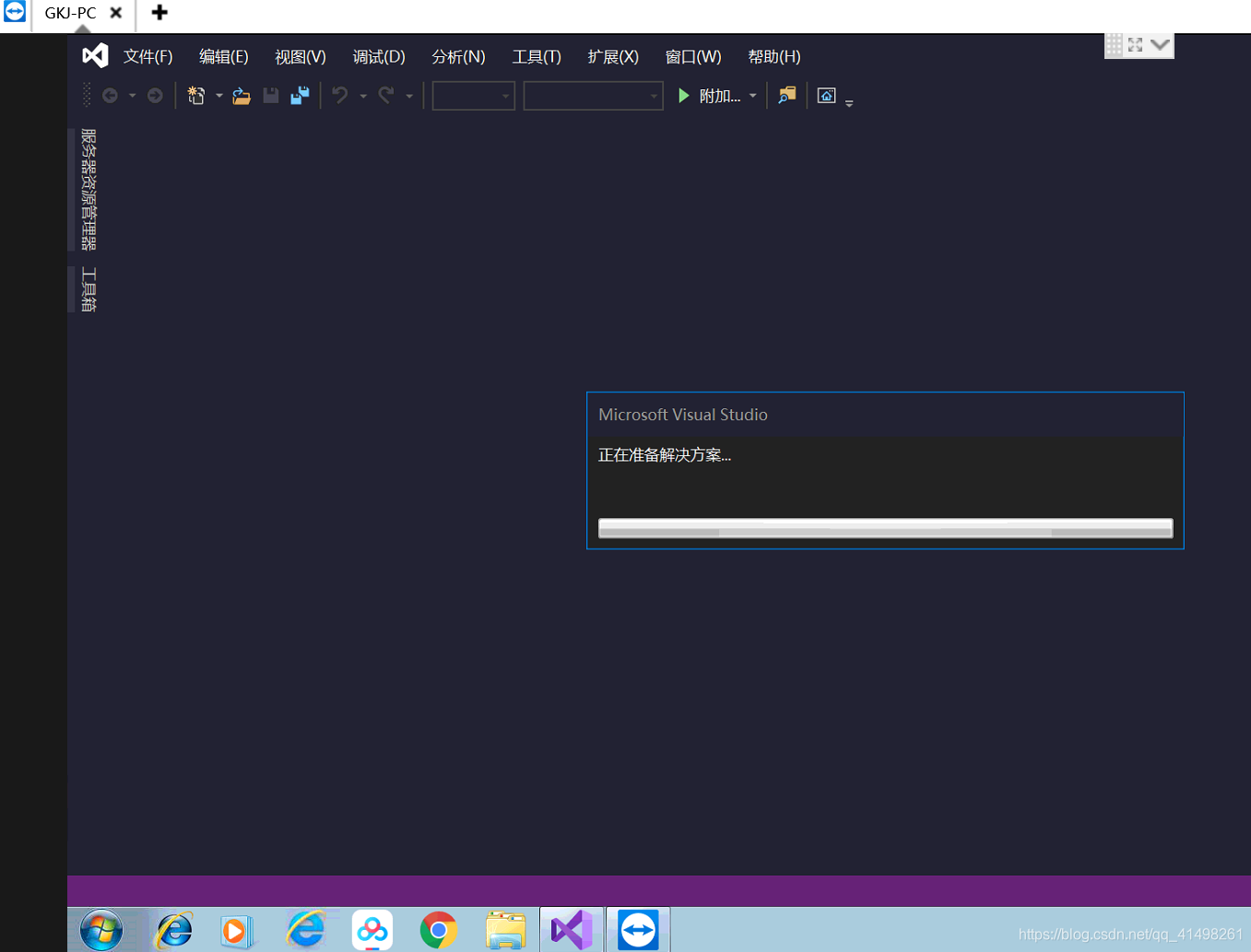The width and height of the screenshot is (1251, 952).
Task: Click the start window home icon
Action: coord(827,96)
